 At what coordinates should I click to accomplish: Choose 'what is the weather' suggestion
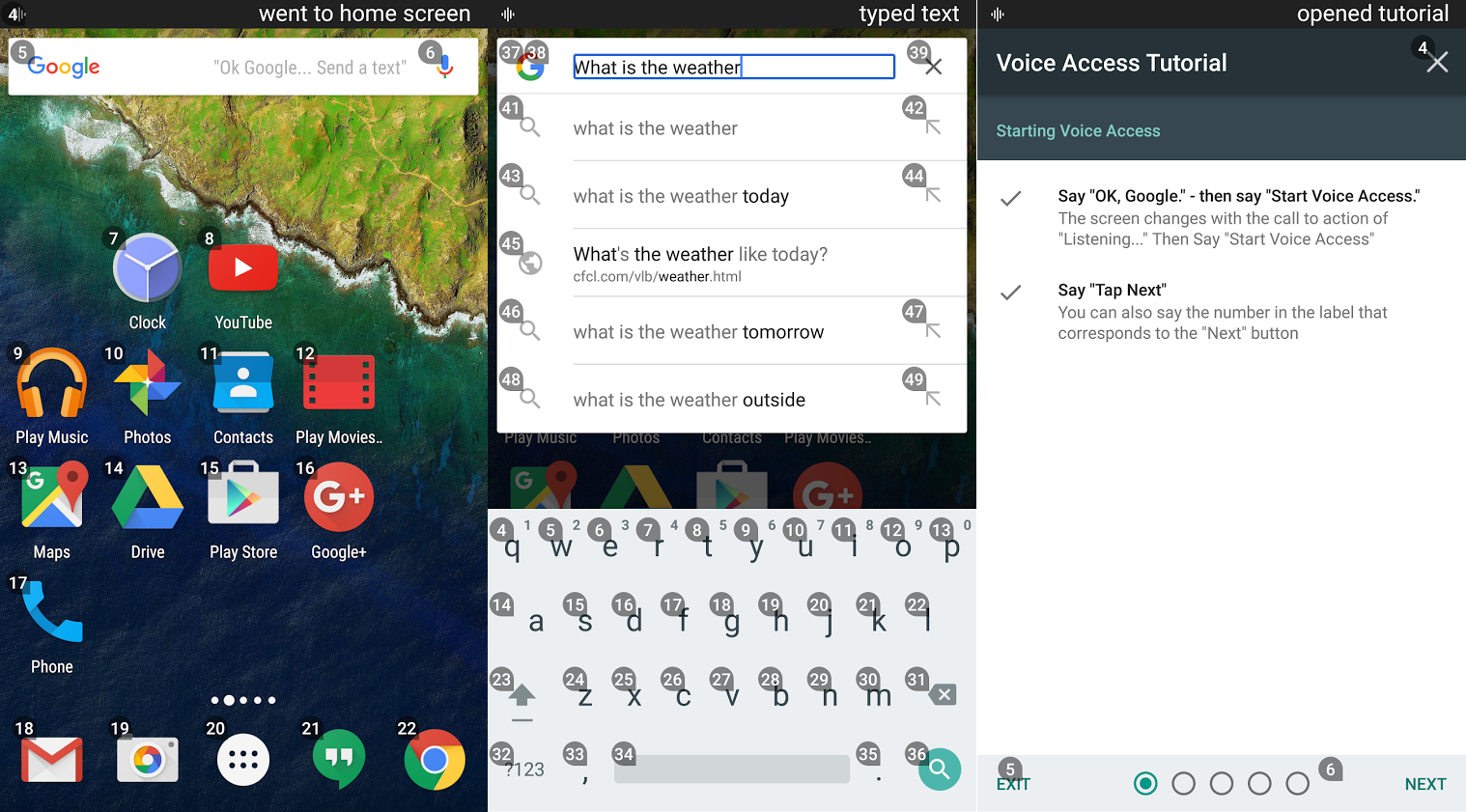(656, 128)
